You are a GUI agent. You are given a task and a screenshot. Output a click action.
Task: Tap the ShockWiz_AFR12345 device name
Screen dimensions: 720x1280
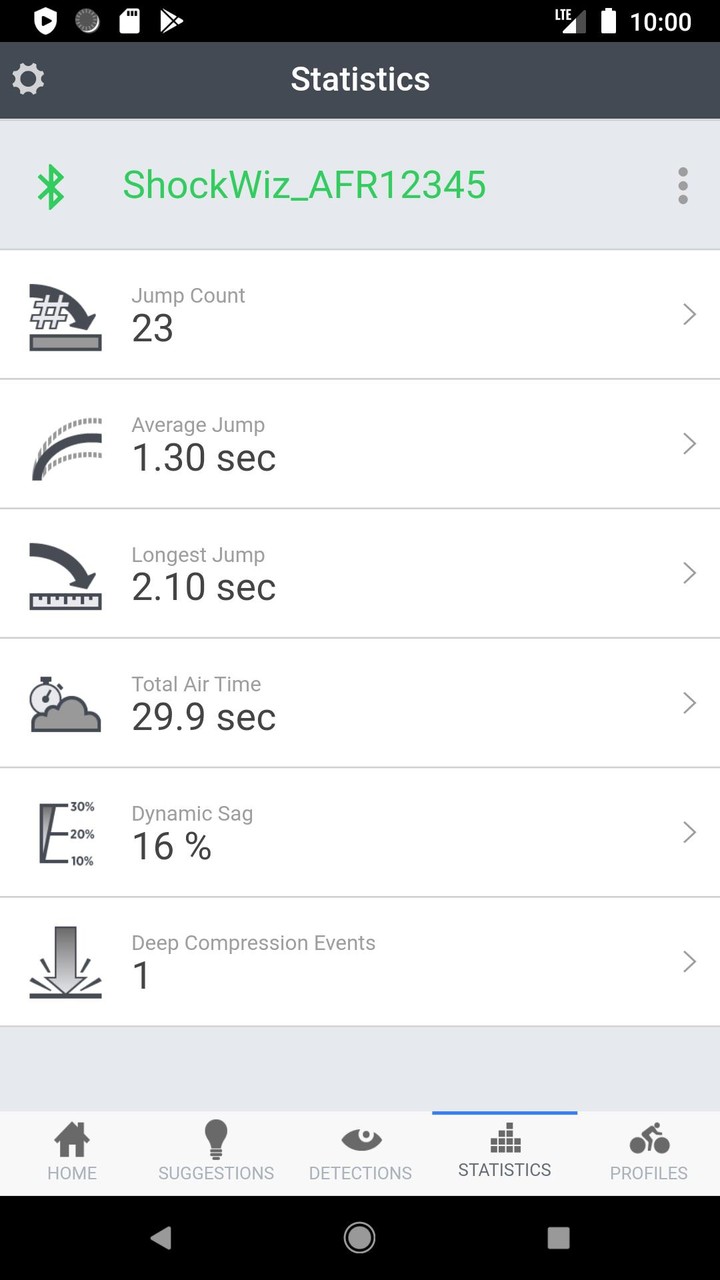pos(304,185)
